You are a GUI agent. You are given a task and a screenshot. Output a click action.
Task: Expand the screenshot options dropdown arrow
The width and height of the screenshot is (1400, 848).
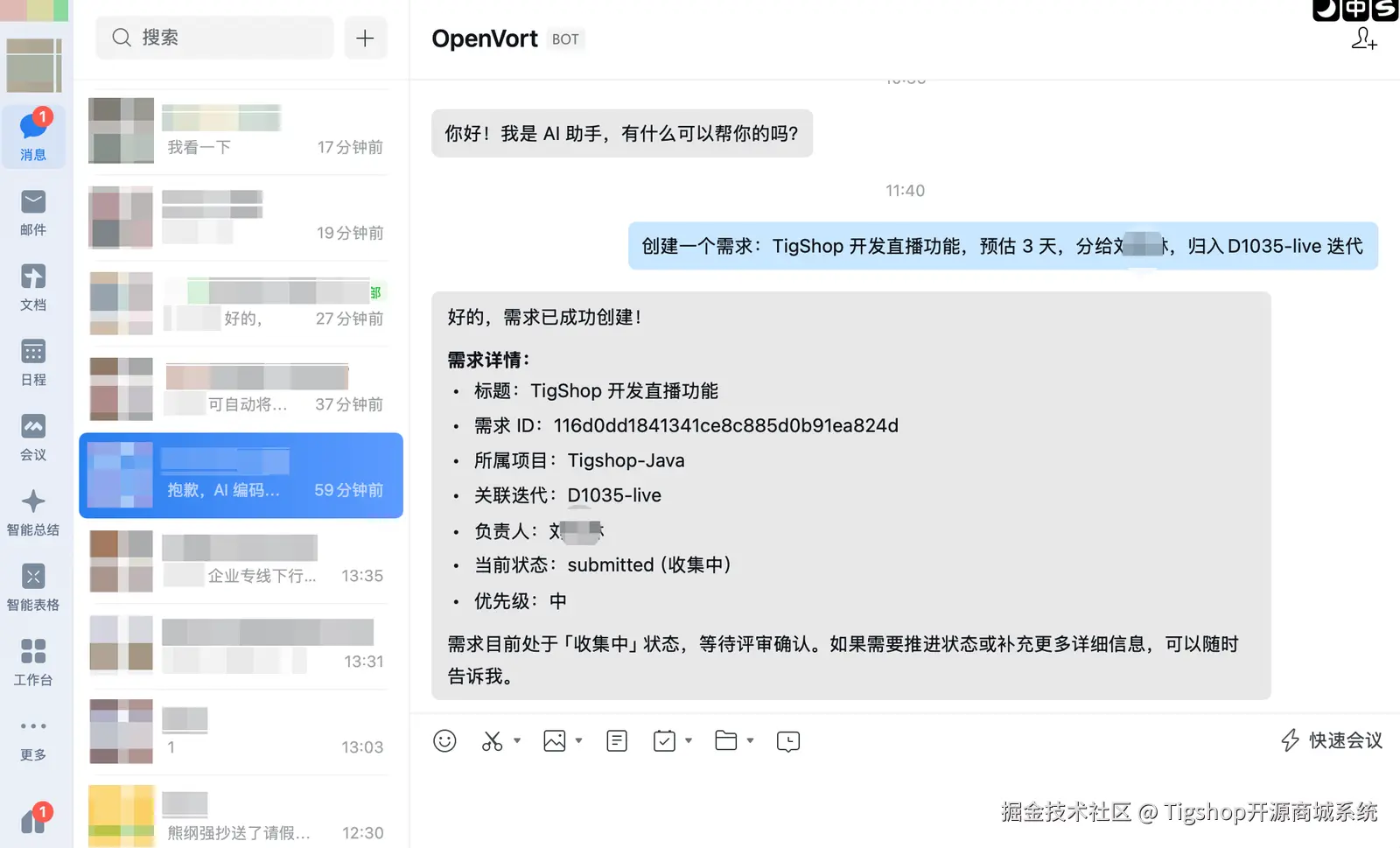click(x=517, y=740)
